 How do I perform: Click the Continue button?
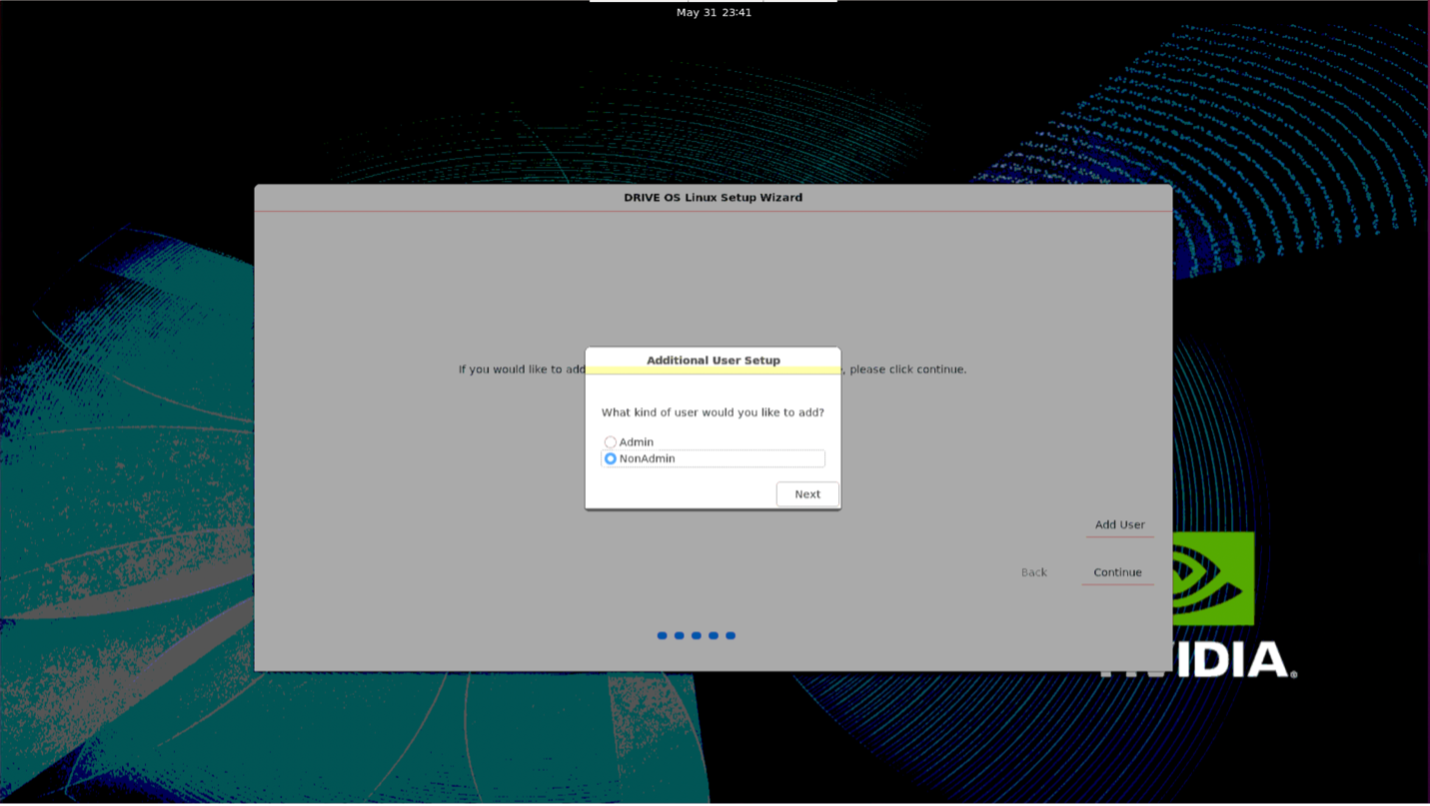click(1117, 573)
